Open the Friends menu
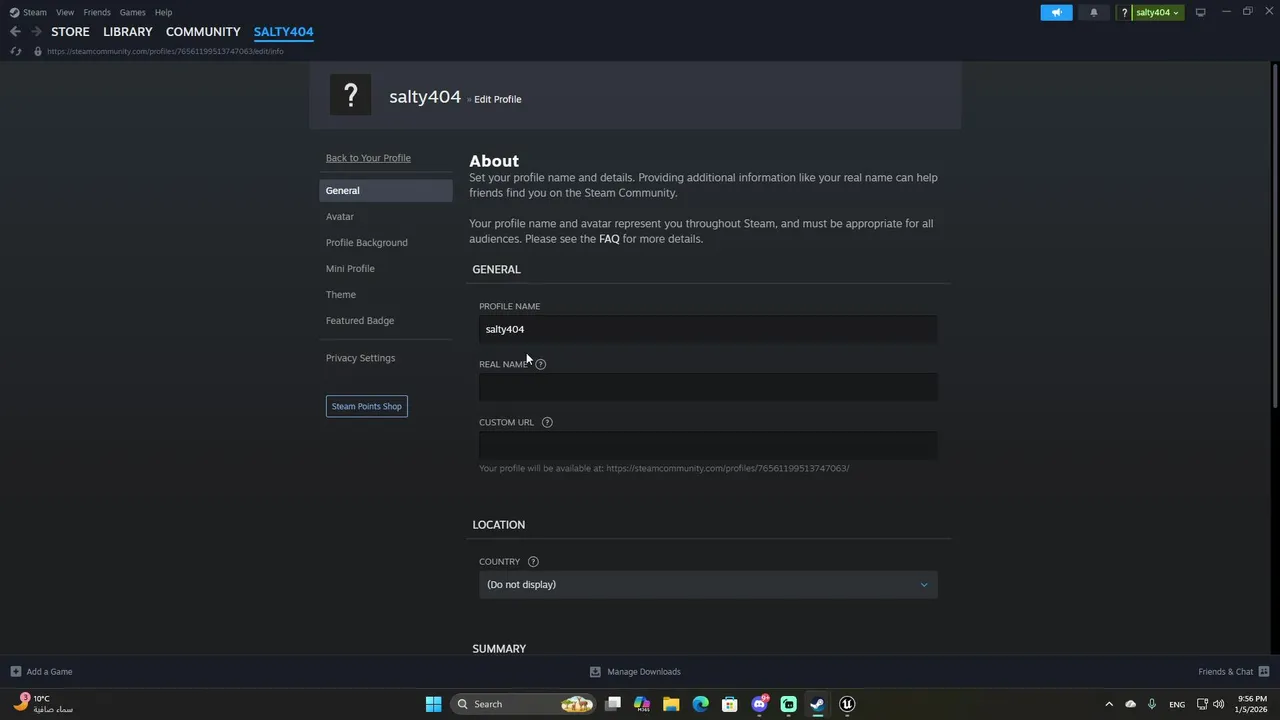 (x=97, y=12)
